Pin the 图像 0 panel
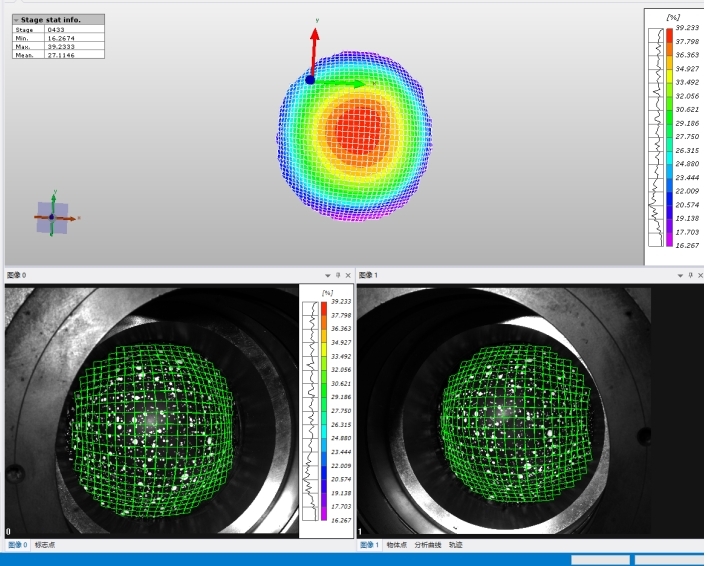The width and height of the screenshot is (706, 566). point(338,274)
